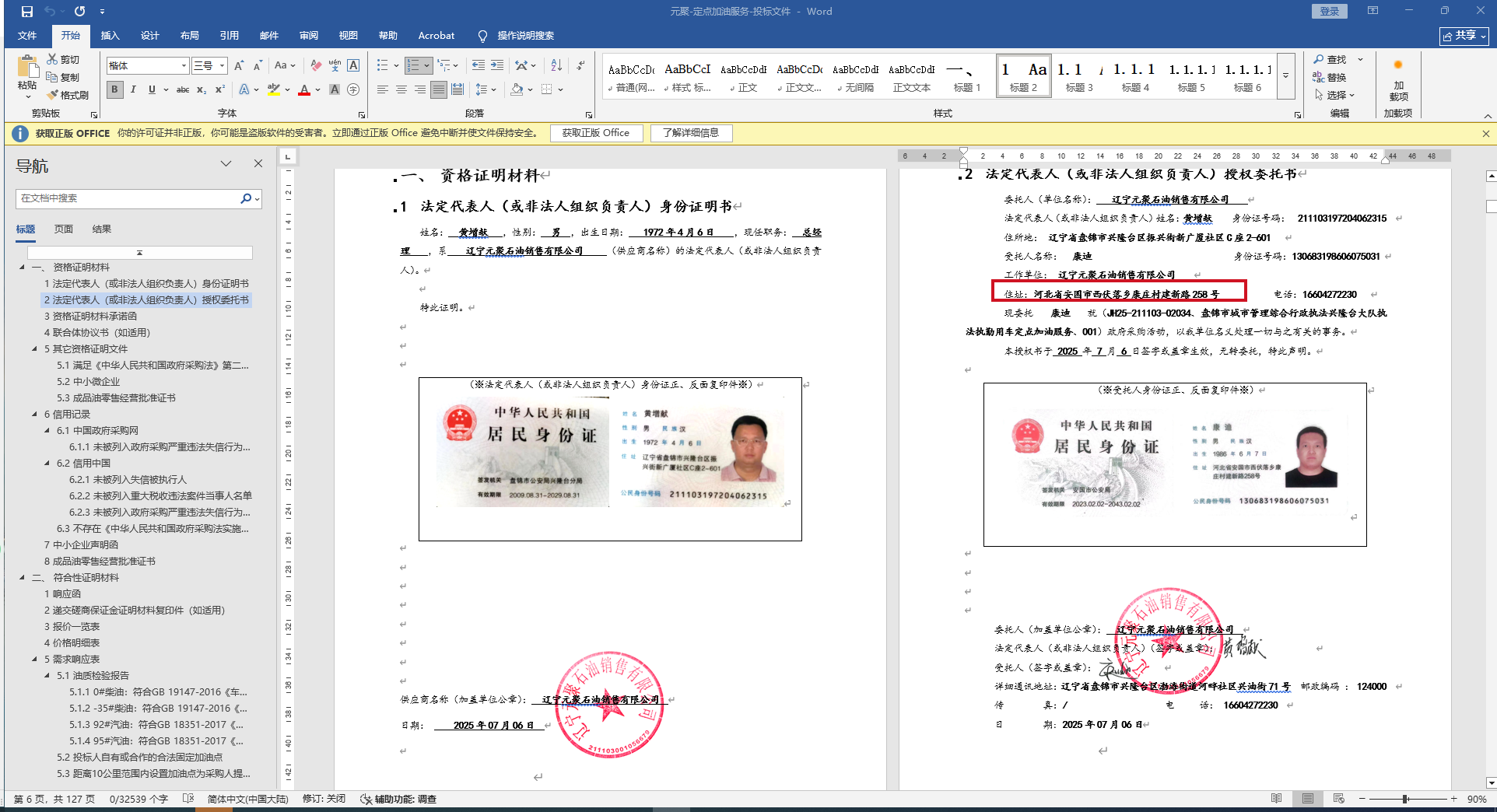Toggle Italic formatting

coord(133,89)
